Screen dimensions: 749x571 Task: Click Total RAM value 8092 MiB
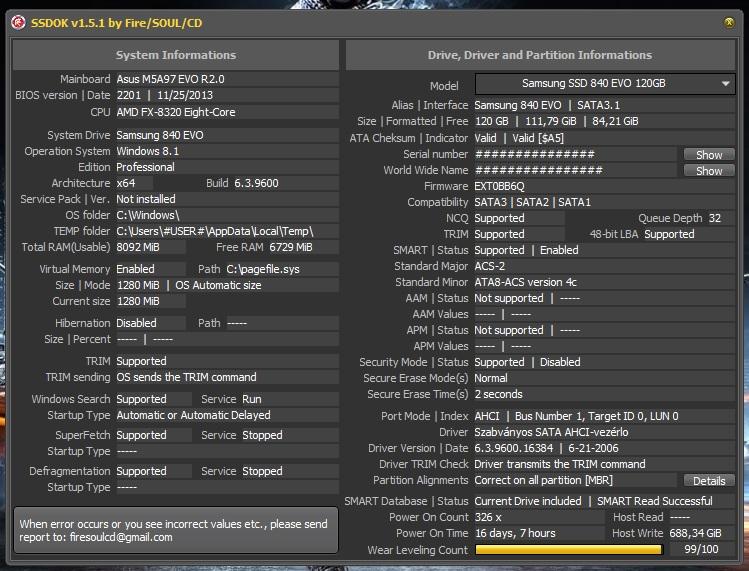click(x=138, y=247)
